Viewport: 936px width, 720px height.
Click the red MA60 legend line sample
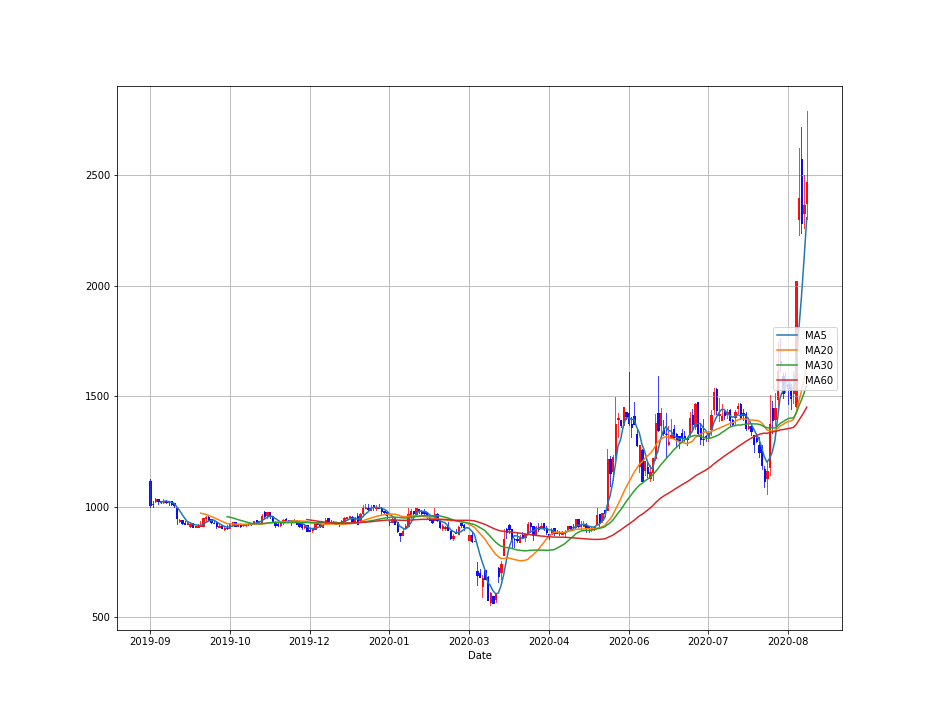[x=788, y=380]
